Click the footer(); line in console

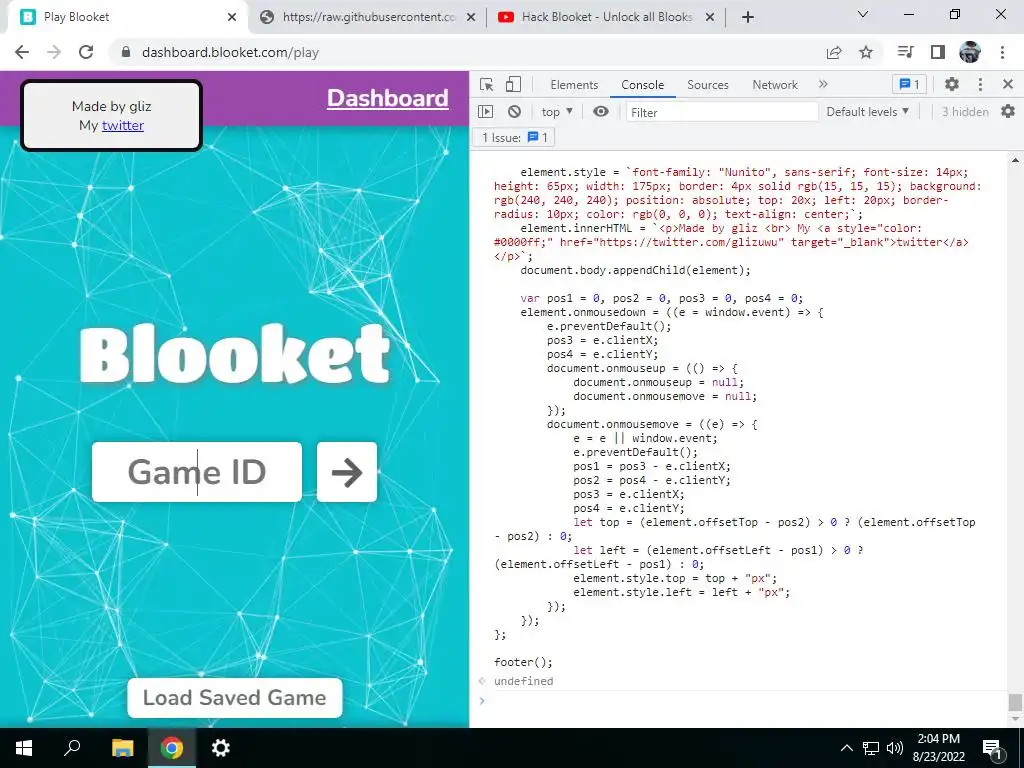coord(523,662)
